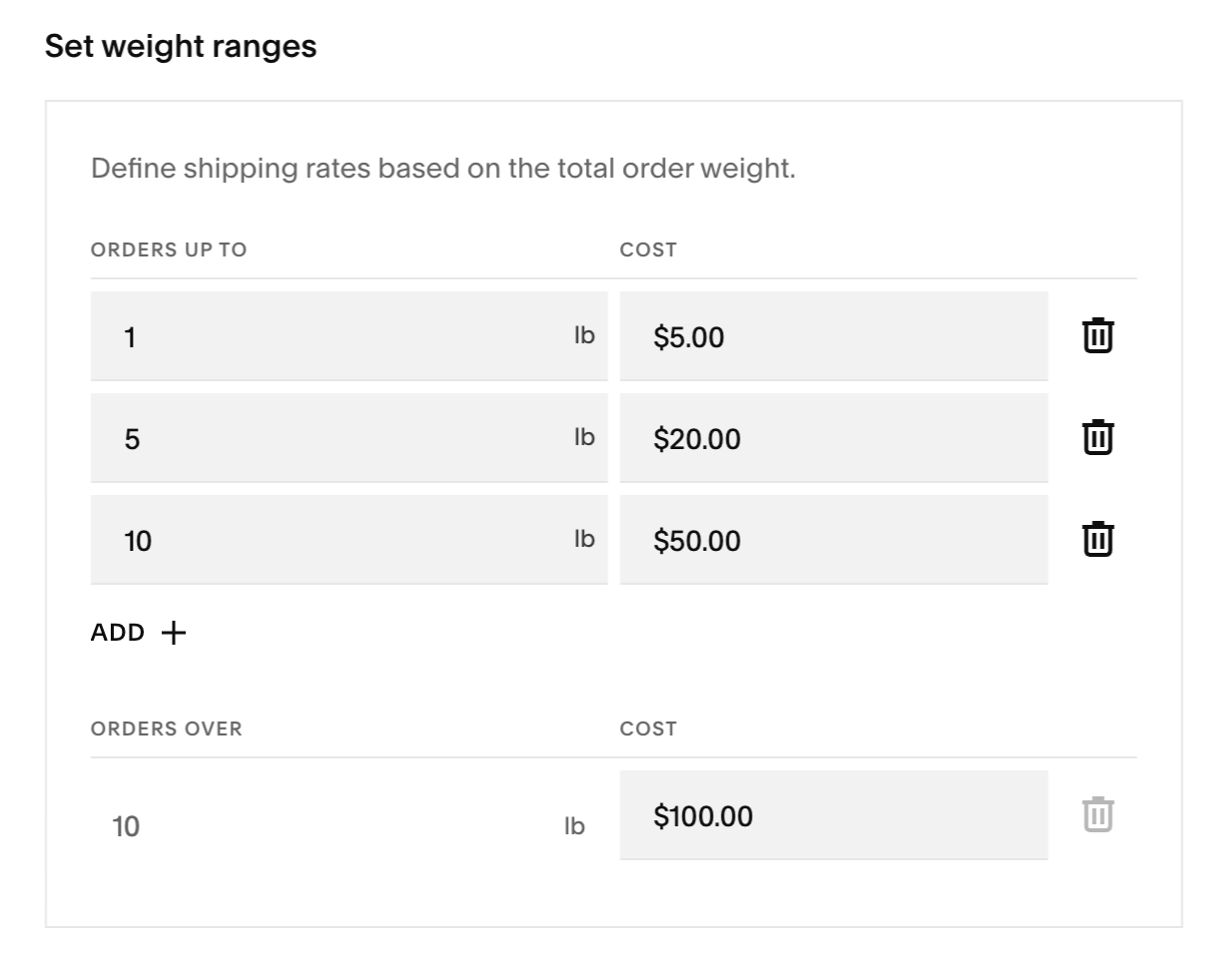1232x974 pixels.
Task: Focus the $100.00 orders-over cost field
Action: pyautogui.click(x=833, y=816)
